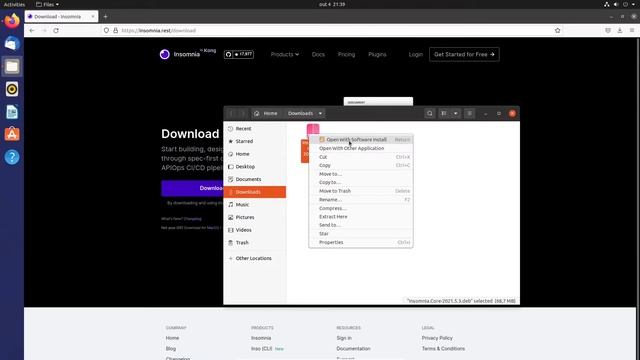Choose Open With Software Install

[361, 140]
